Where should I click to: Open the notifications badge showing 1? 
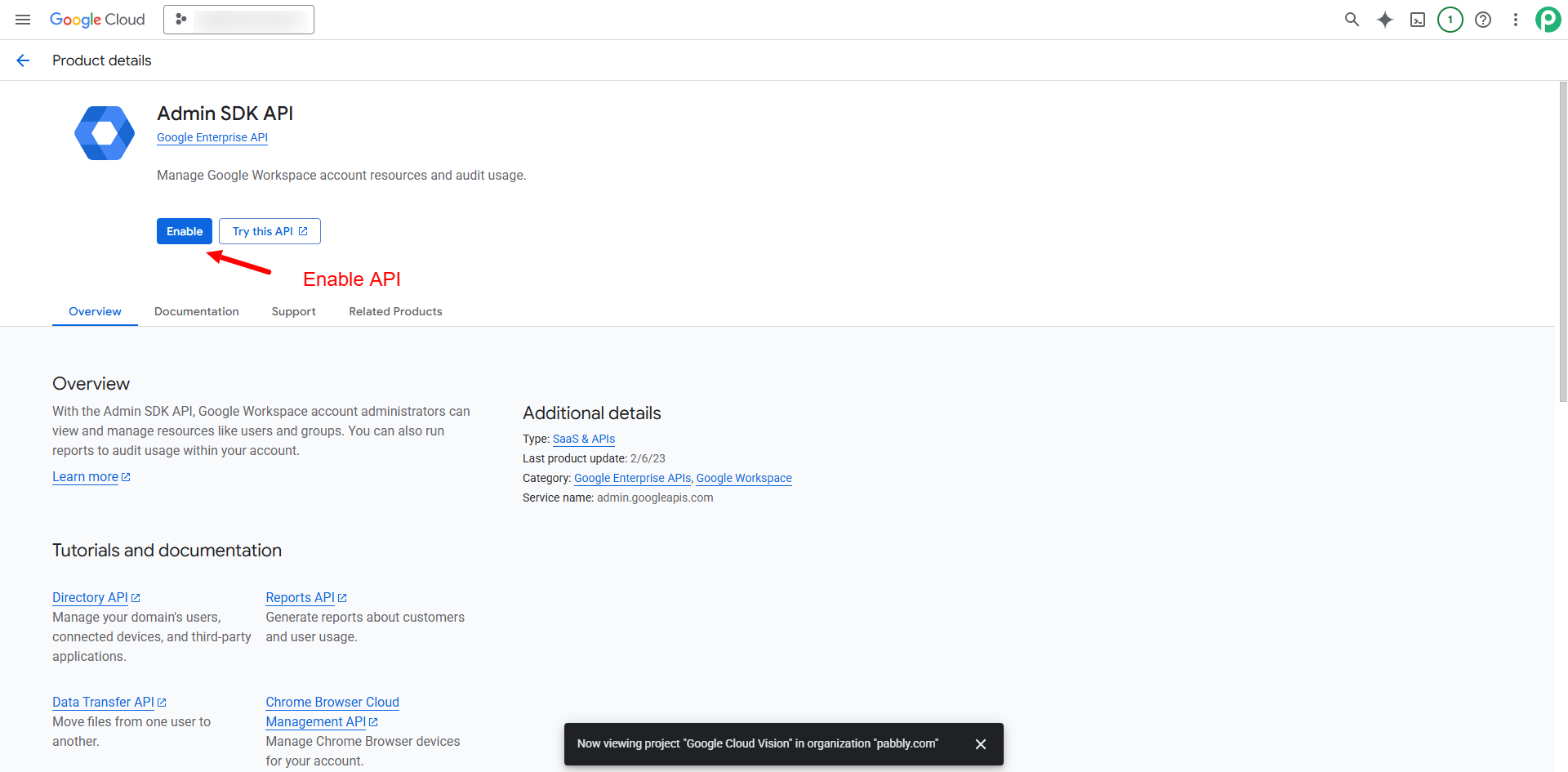1450,20
